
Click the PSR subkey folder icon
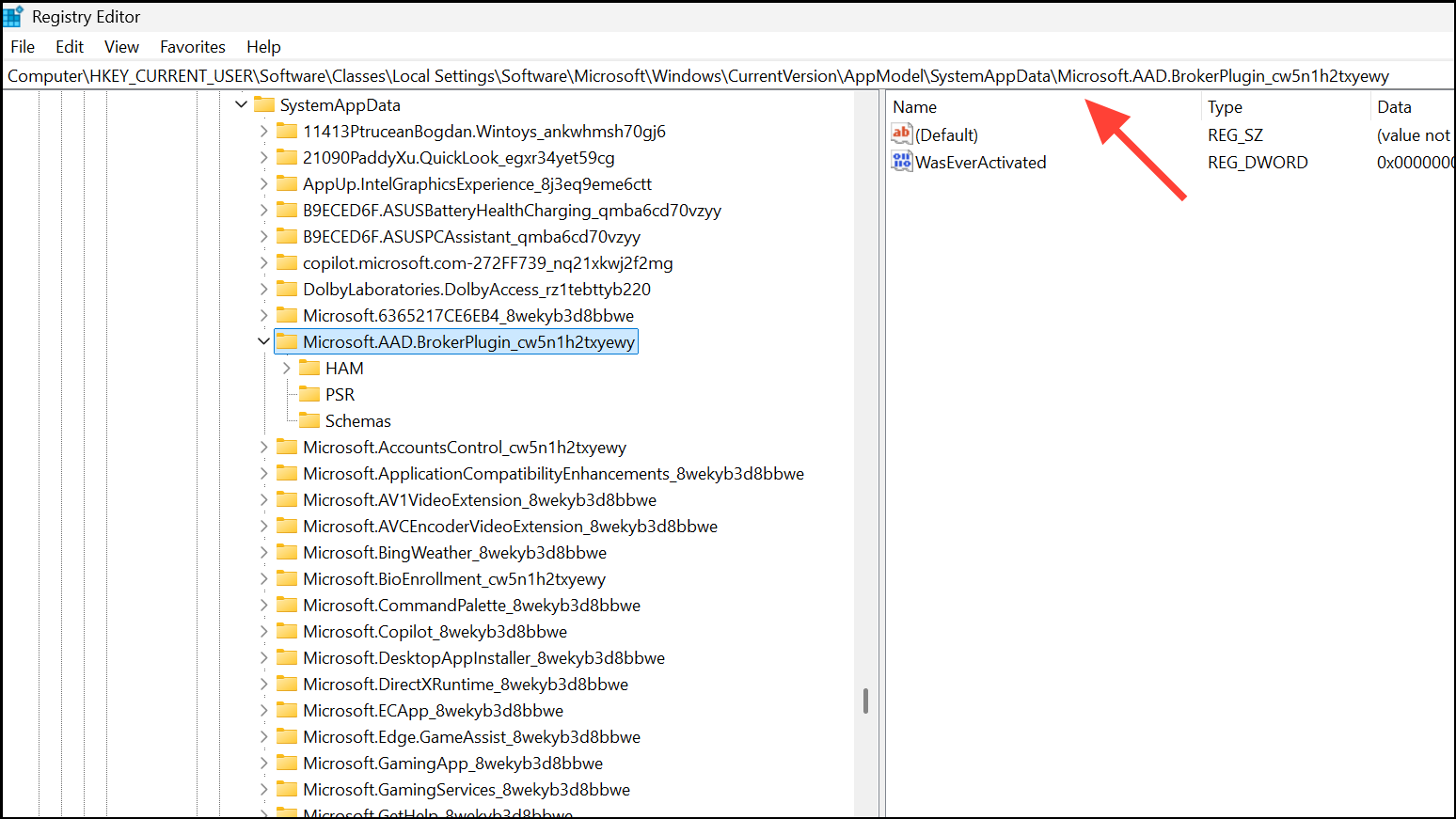pos(309,395)
